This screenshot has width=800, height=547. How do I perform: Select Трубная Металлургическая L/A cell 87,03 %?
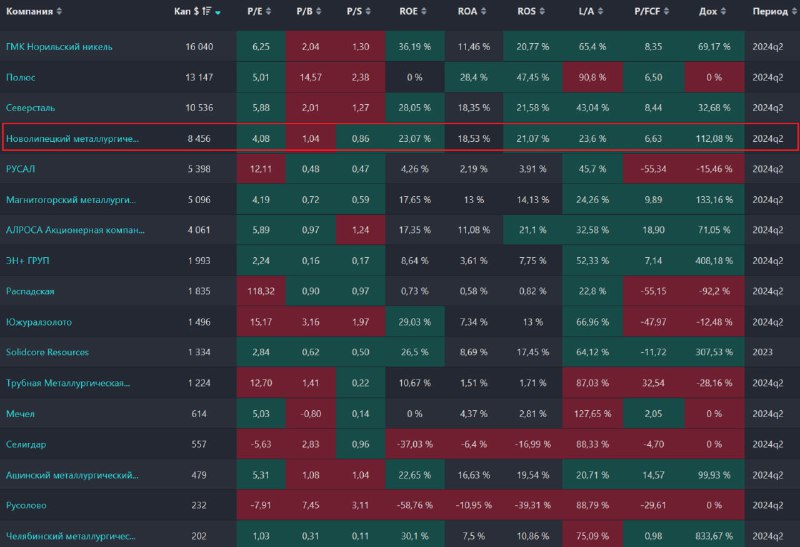pos(592,383)
